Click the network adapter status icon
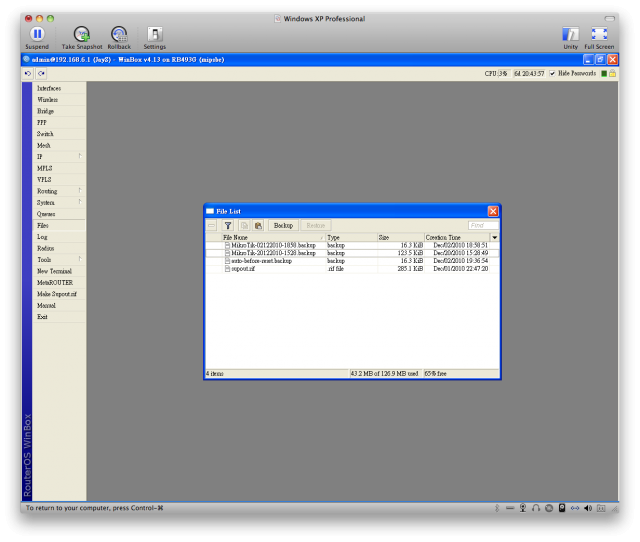 coord(575,508)
